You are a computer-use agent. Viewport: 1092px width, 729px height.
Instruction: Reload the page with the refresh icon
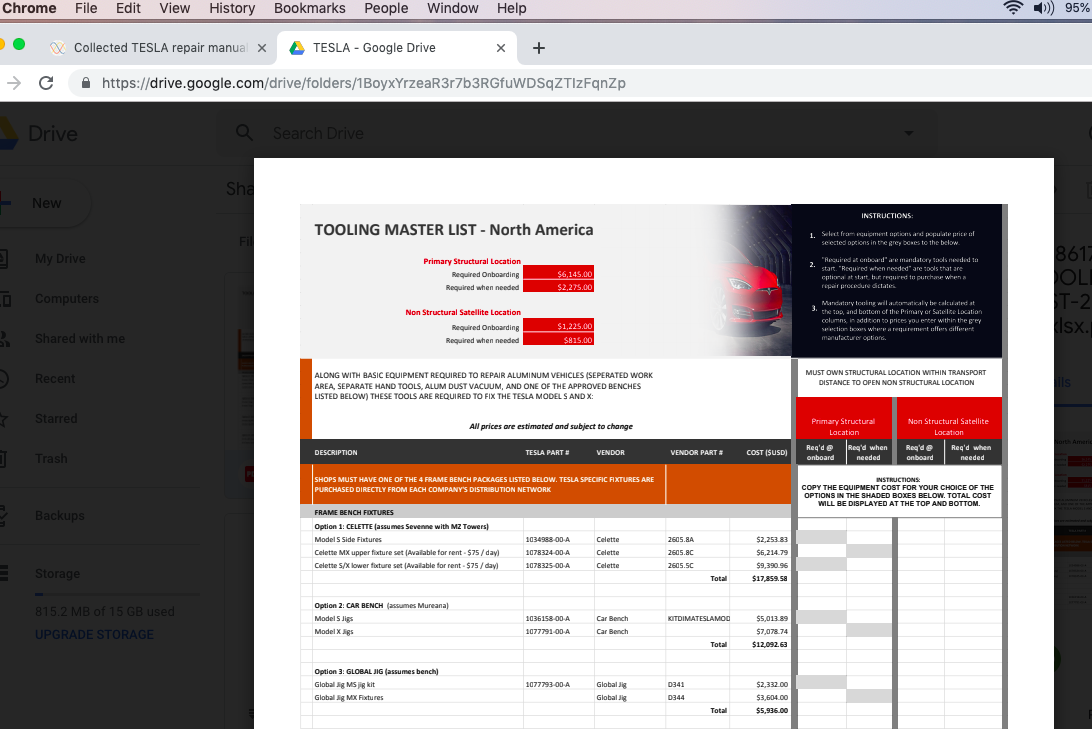(x=46, y=84)
